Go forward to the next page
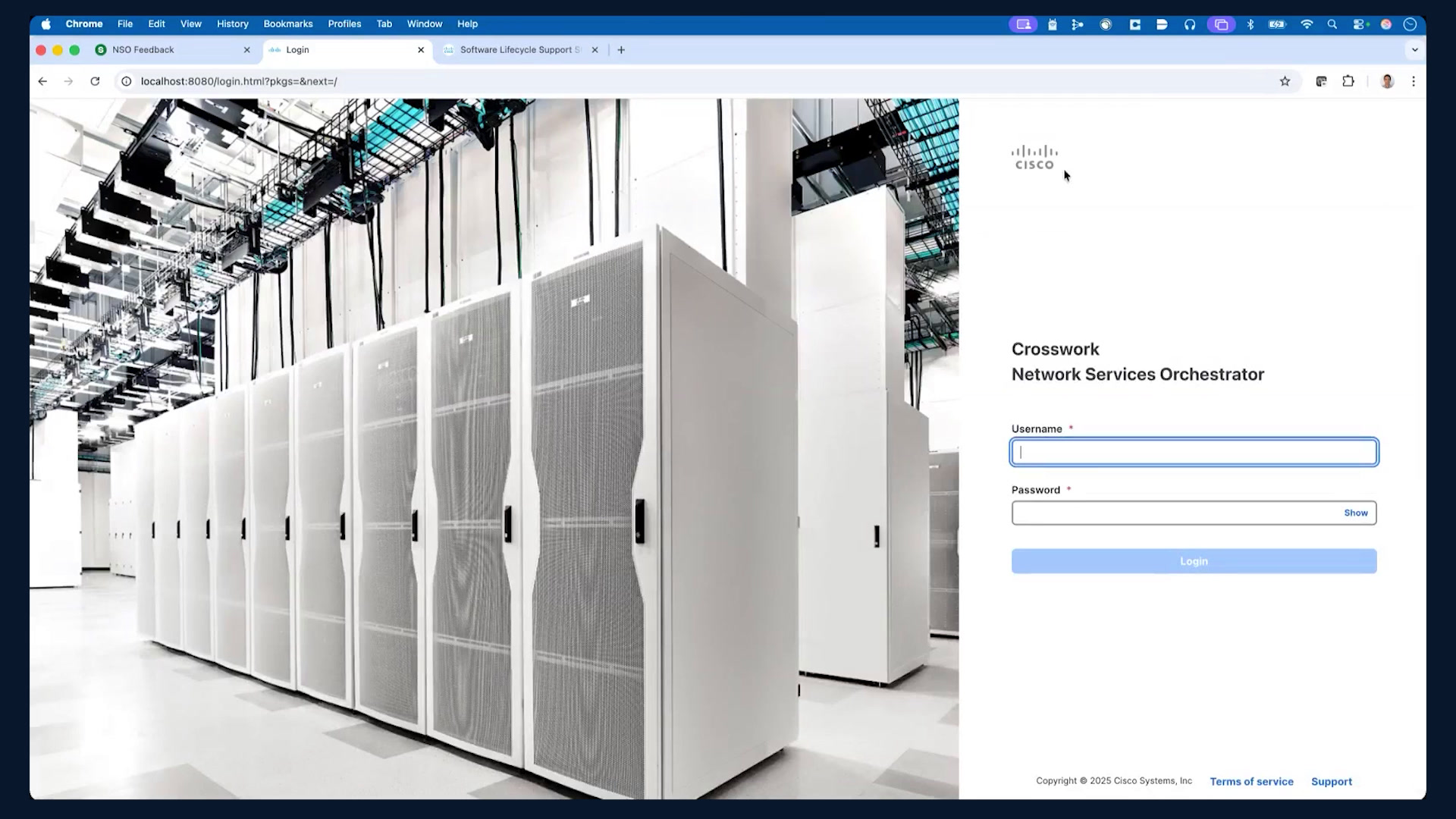 pos(68,81)
